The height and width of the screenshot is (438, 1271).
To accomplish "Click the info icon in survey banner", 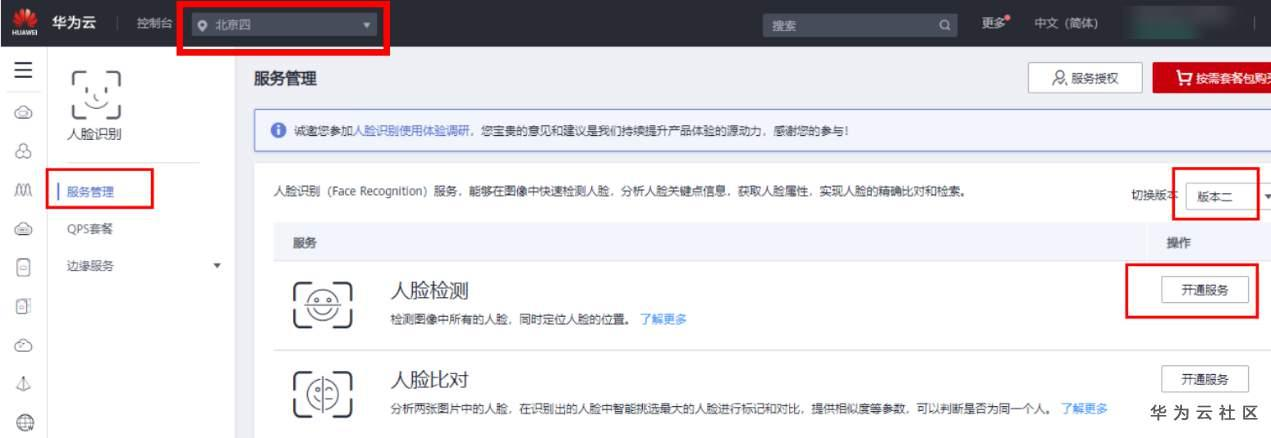I will 280,132.
